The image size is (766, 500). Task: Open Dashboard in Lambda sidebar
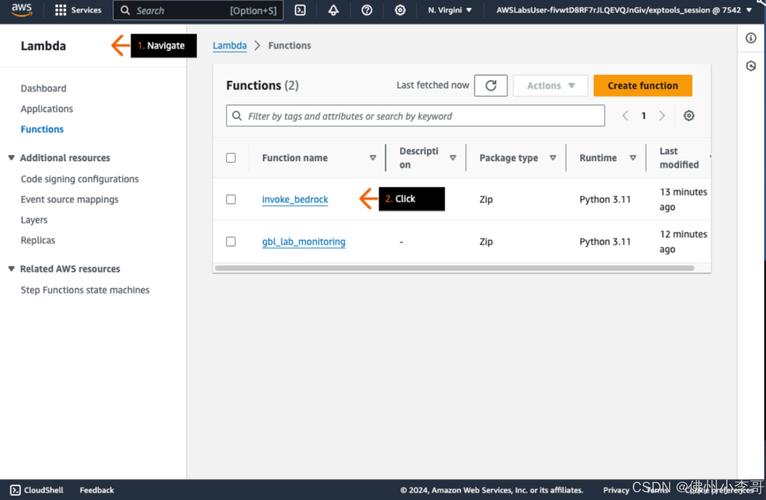coord(43,88)
